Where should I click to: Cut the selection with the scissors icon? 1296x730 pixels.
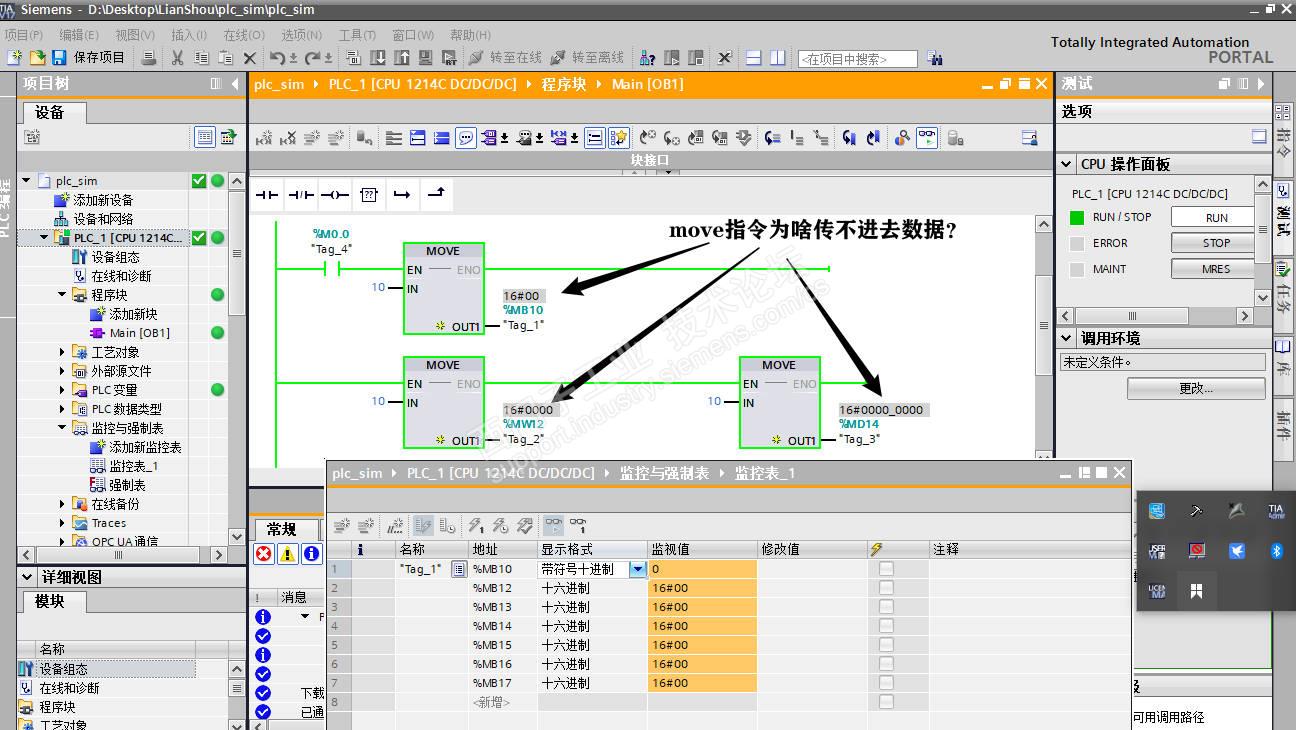(177, 58)
